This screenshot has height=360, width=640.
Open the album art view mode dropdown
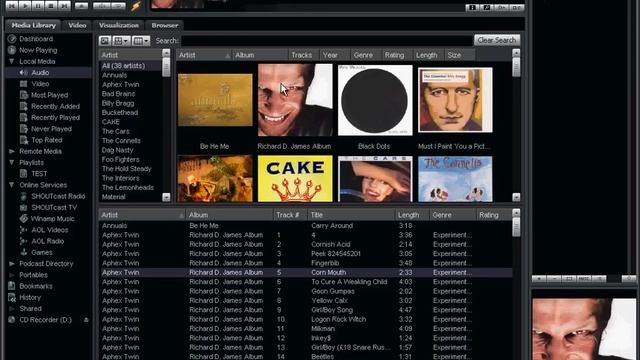tap(122, 41)
